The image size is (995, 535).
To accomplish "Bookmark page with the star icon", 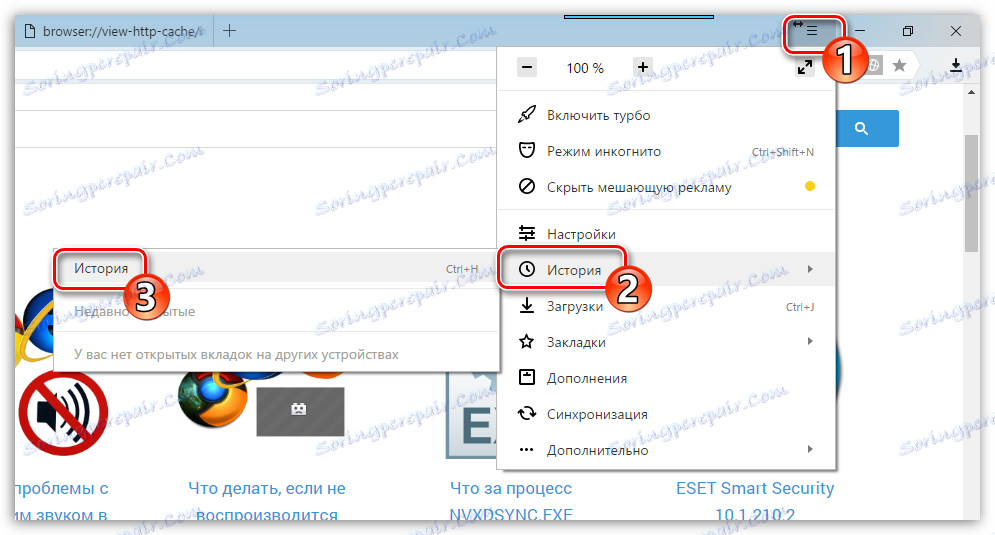I will (899, 65).
